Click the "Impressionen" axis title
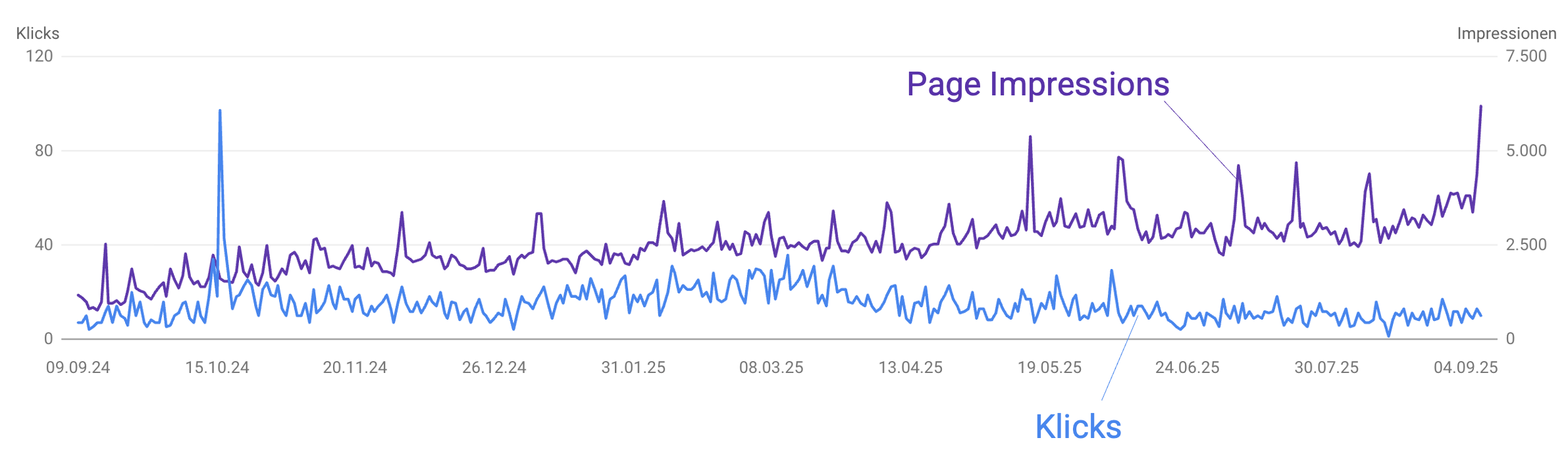The width and height of the screenshot is (1568, 467). point(1506,34)
